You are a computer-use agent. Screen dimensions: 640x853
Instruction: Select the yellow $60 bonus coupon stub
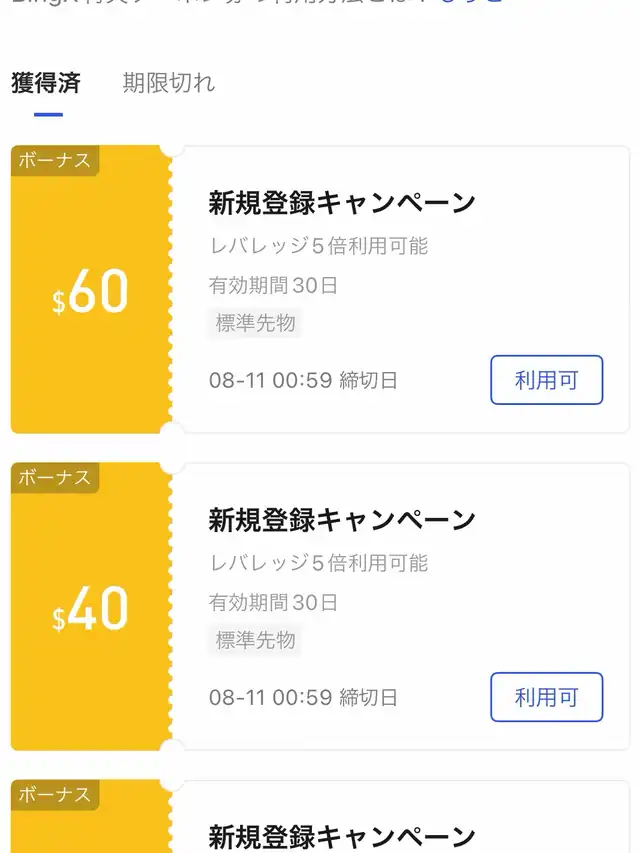pos(91,289)
